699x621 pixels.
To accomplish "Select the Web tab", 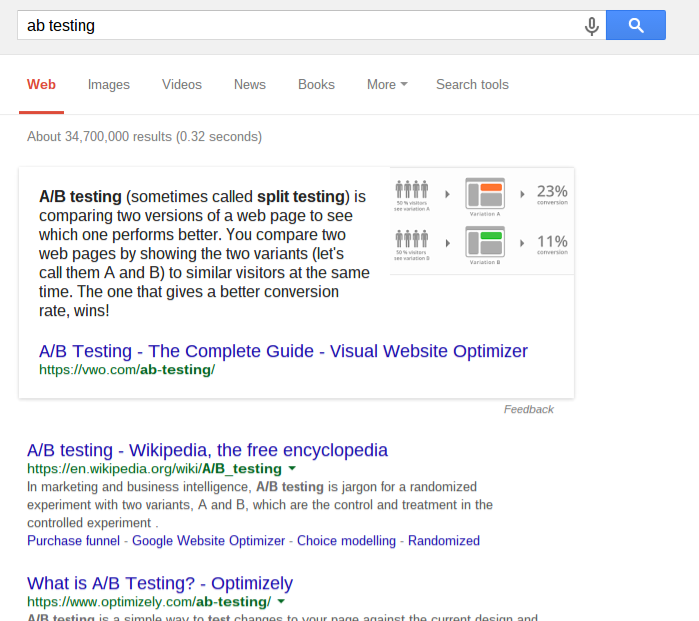I will click(41, 85).
